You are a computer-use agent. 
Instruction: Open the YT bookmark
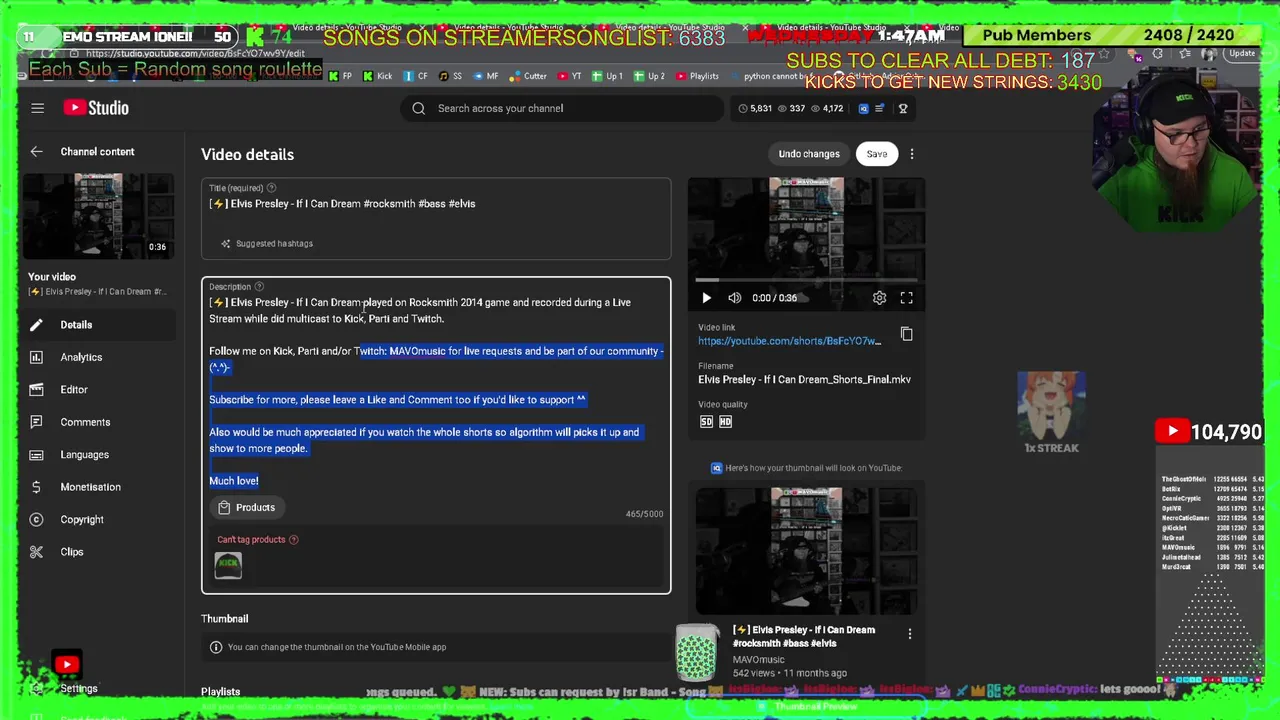tap(569, 76)
